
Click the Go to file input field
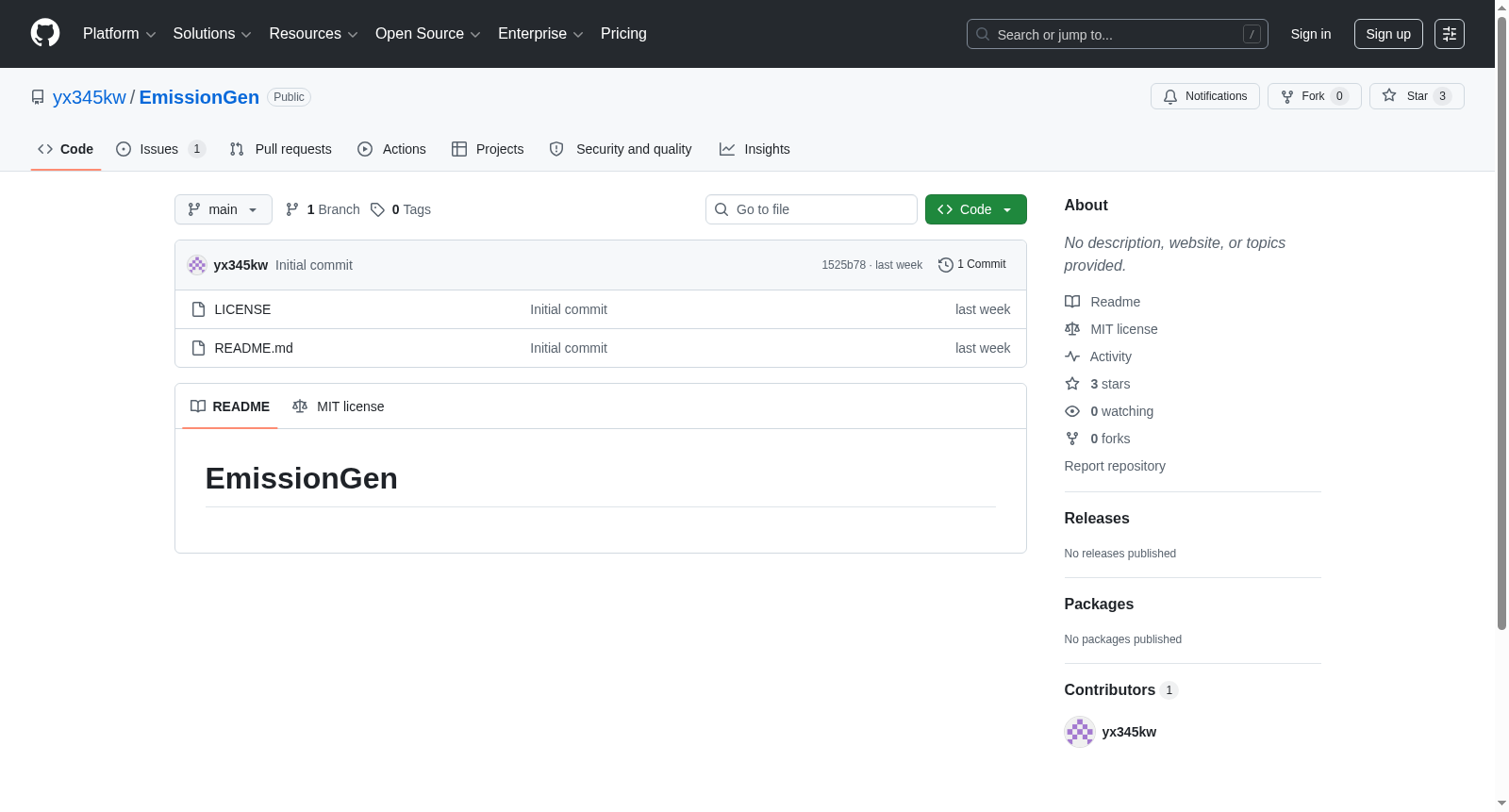click(x=811, y=209)
